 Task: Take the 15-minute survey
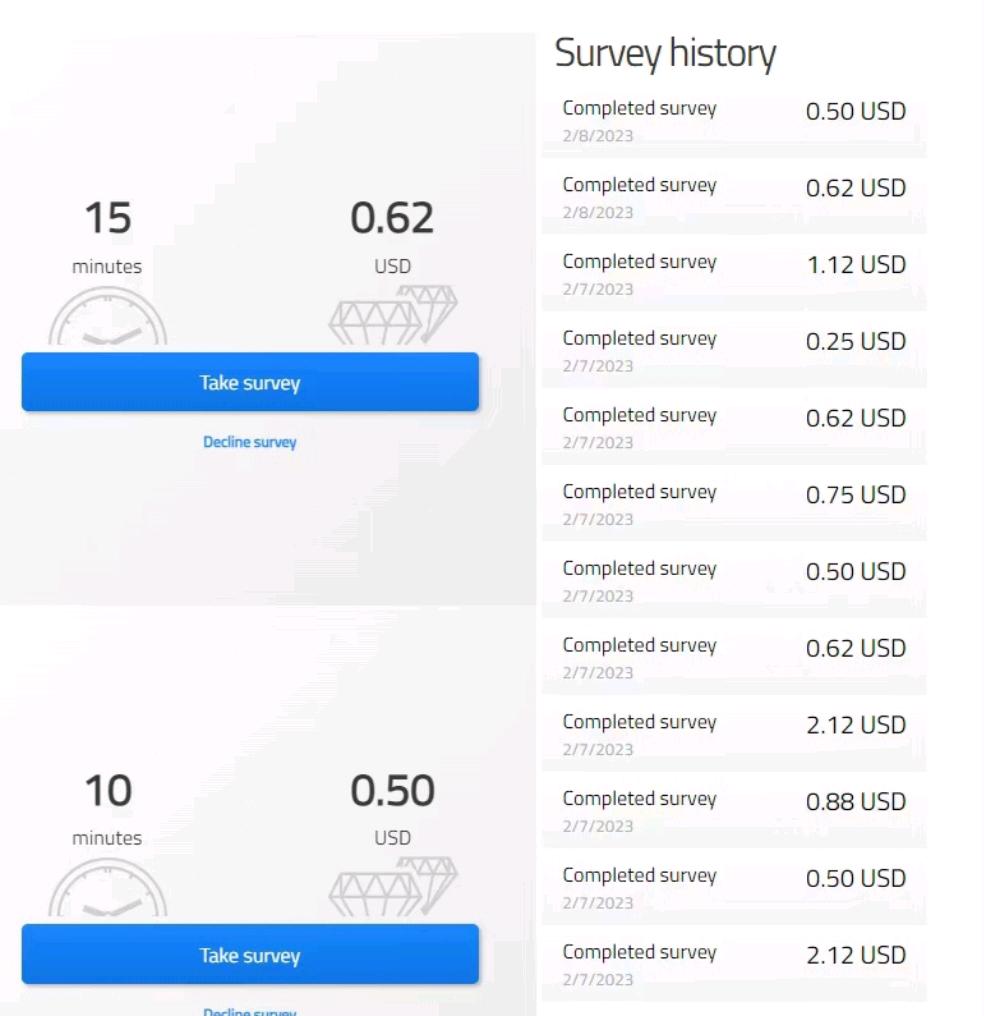(250, 382)
